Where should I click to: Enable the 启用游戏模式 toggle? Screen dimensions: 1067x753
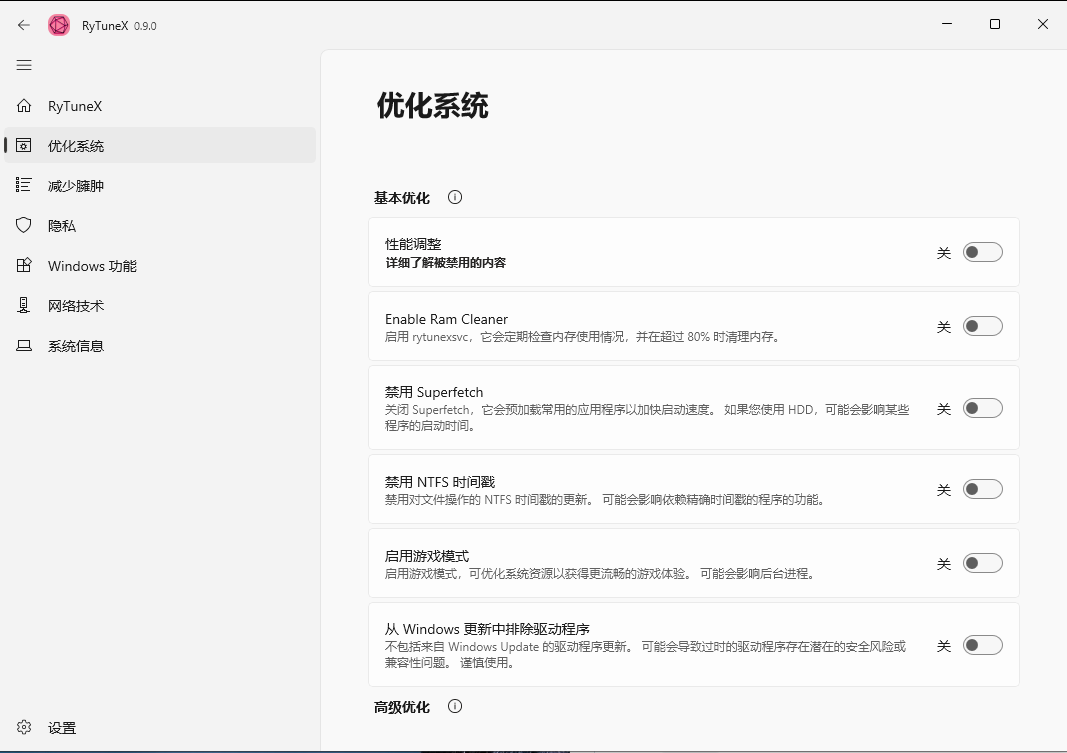tap(982, 563)
